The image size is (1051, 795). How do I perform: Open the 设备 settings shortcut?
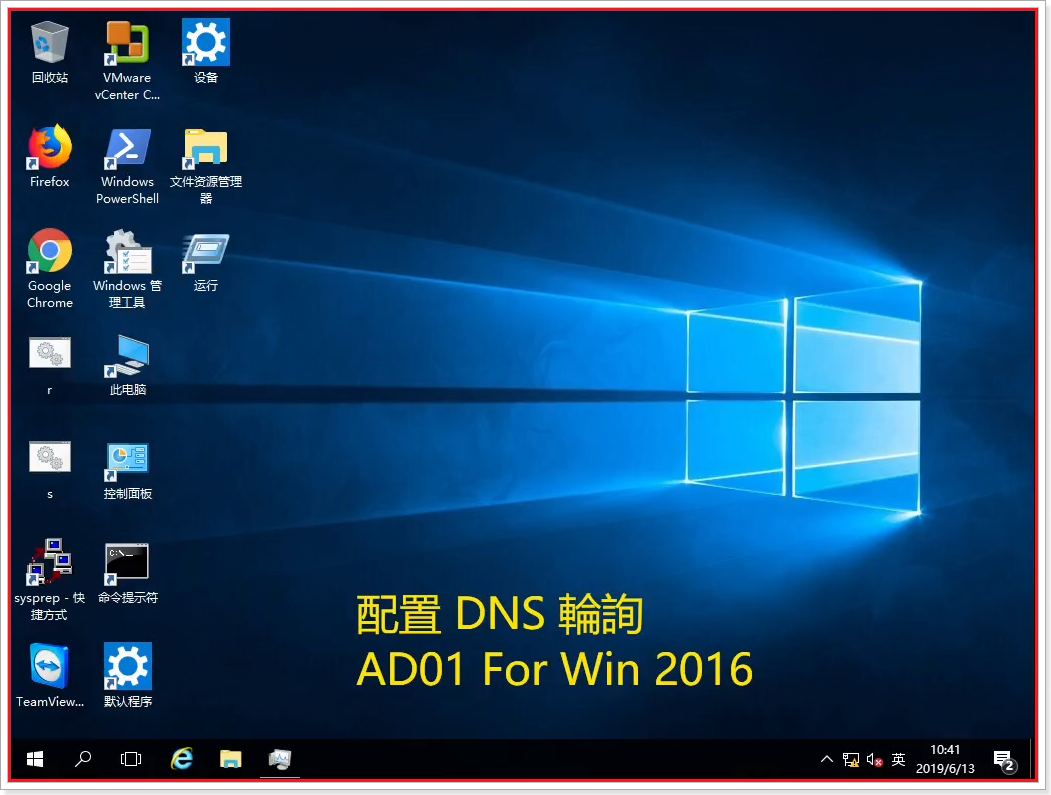206,52
